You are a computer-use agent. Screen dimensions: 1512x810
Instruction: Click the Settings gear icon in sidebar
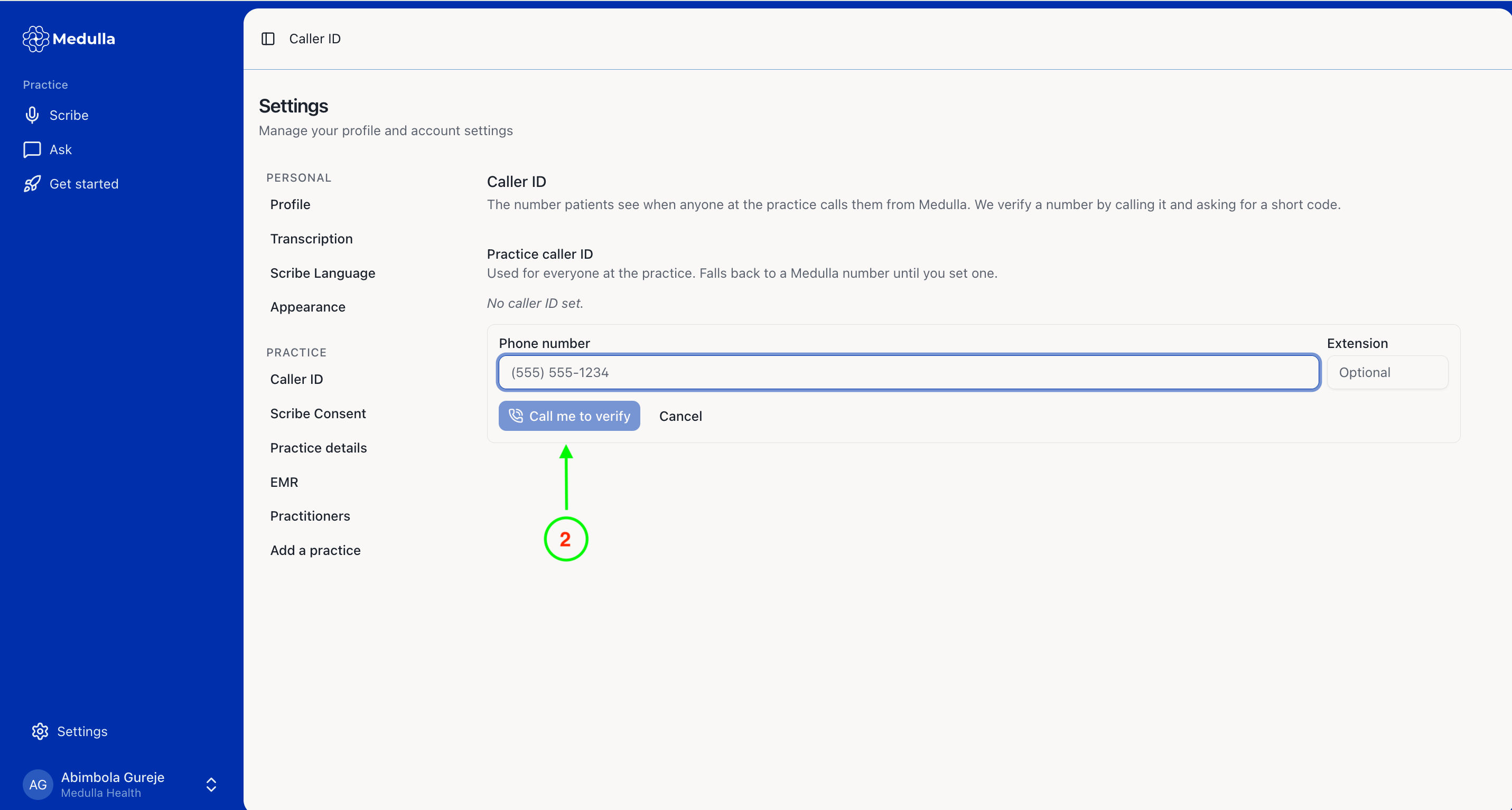40,731
